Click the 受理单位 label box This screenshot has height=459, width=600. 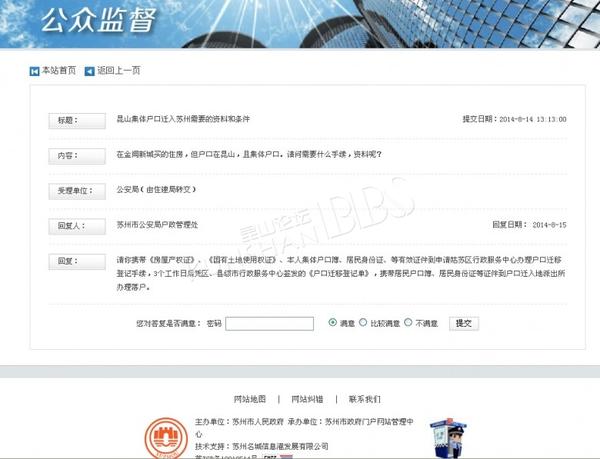click(x=78, y=190)
